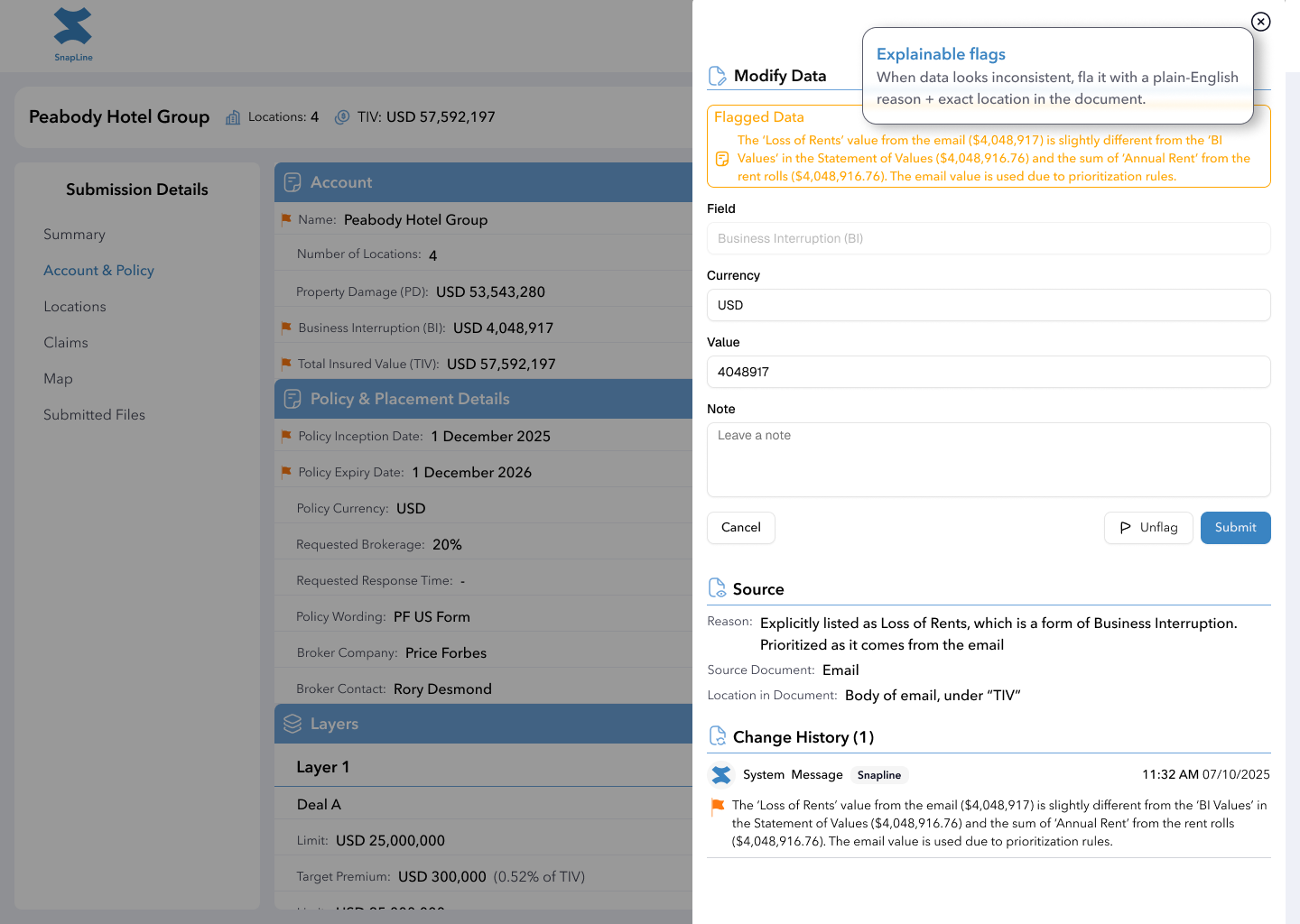Image resolution: width=1300 pixels, height=924 pixels.
Task: Click the edit-document icon next to Modify Data
Action: 718,75
